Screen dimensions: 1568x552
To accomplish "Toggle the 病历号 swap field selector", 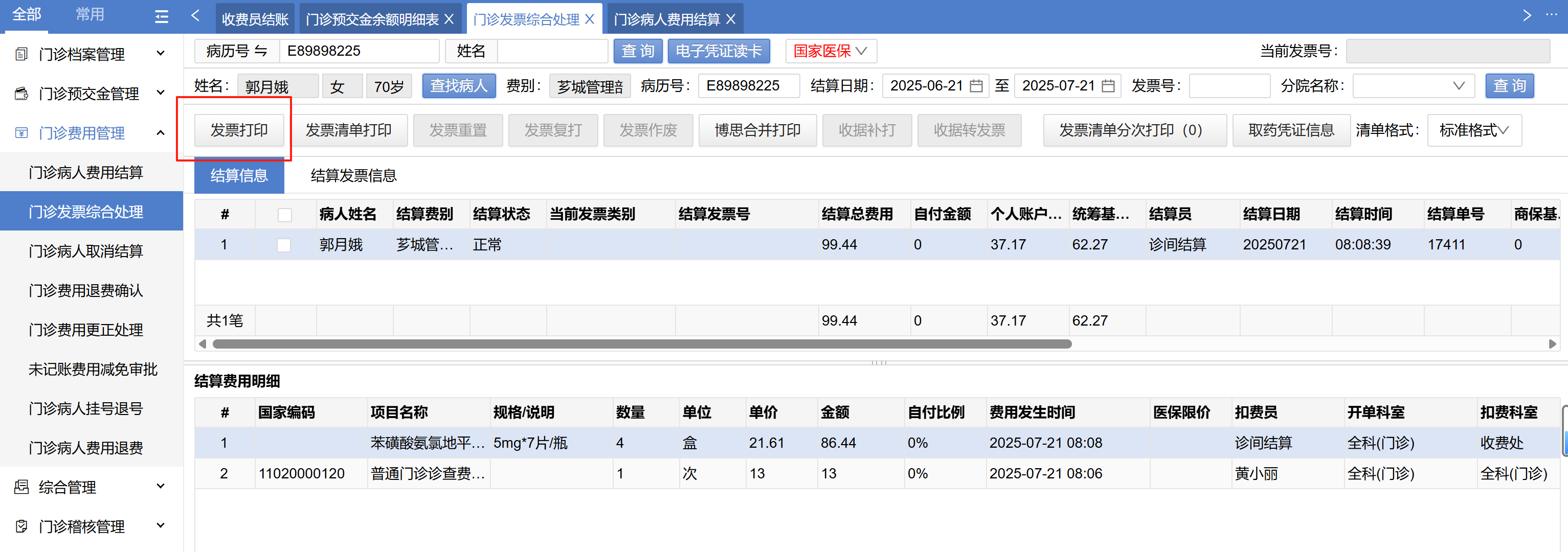I will [x=237, y=51].
